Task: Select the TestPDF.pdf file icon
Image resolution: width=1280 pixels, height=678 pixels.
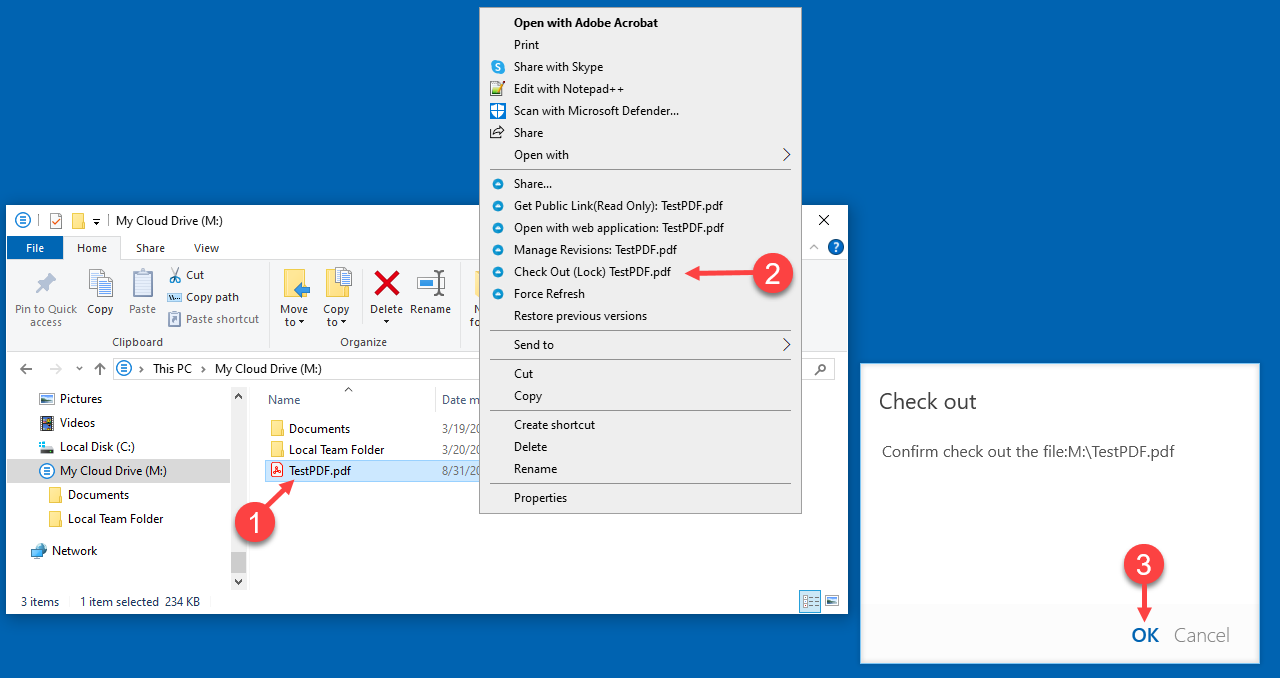Action: pos(277,471)
